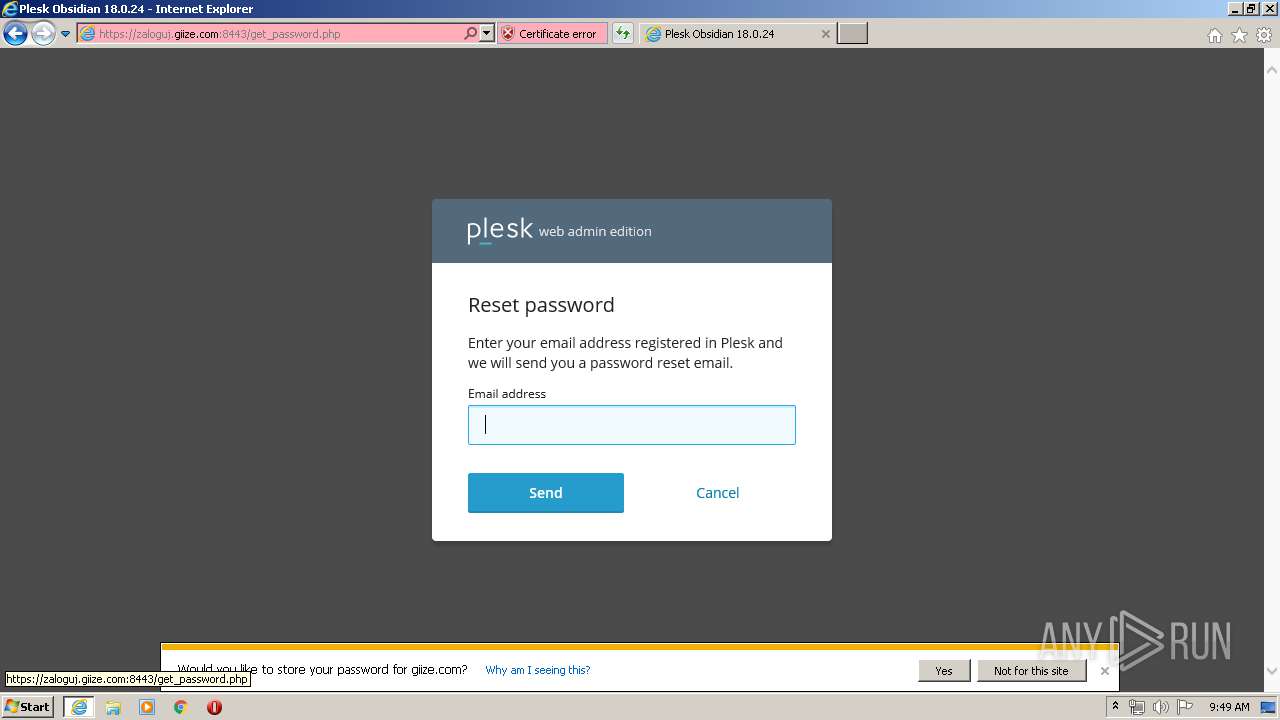Open a new blank tab
1280x720 pixels.
852,33
